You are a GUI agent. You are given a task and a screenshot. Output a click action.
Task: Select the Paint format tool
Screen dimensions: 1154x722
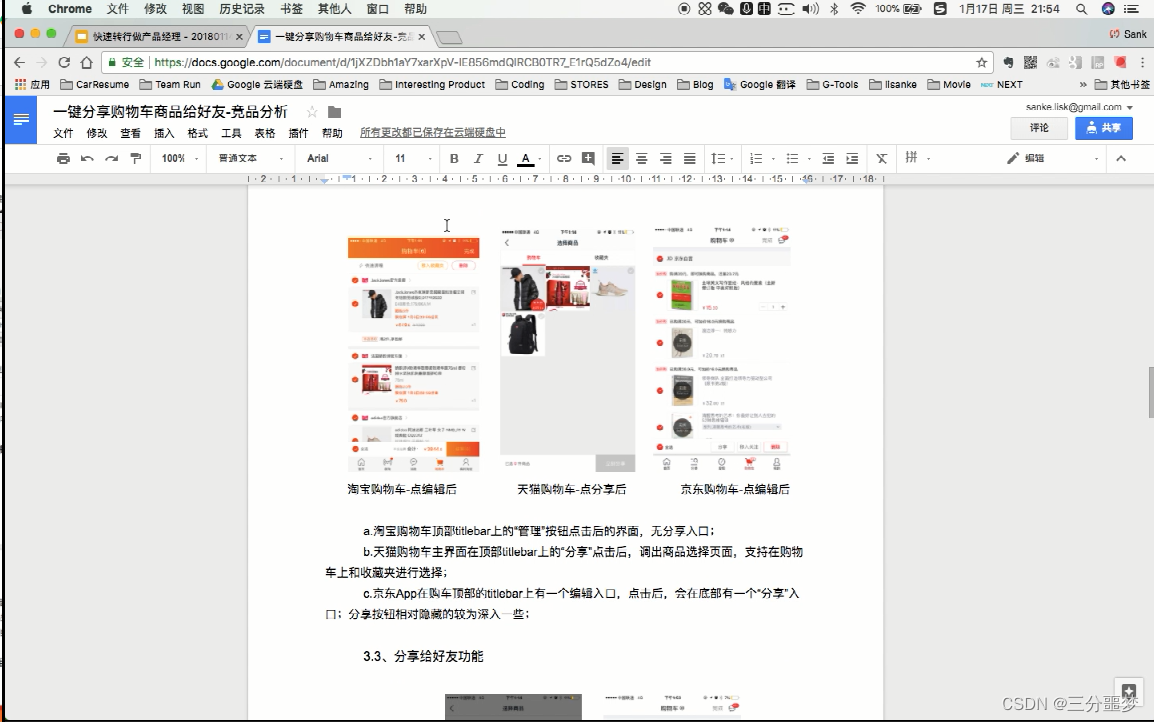(x=135, y=158)
